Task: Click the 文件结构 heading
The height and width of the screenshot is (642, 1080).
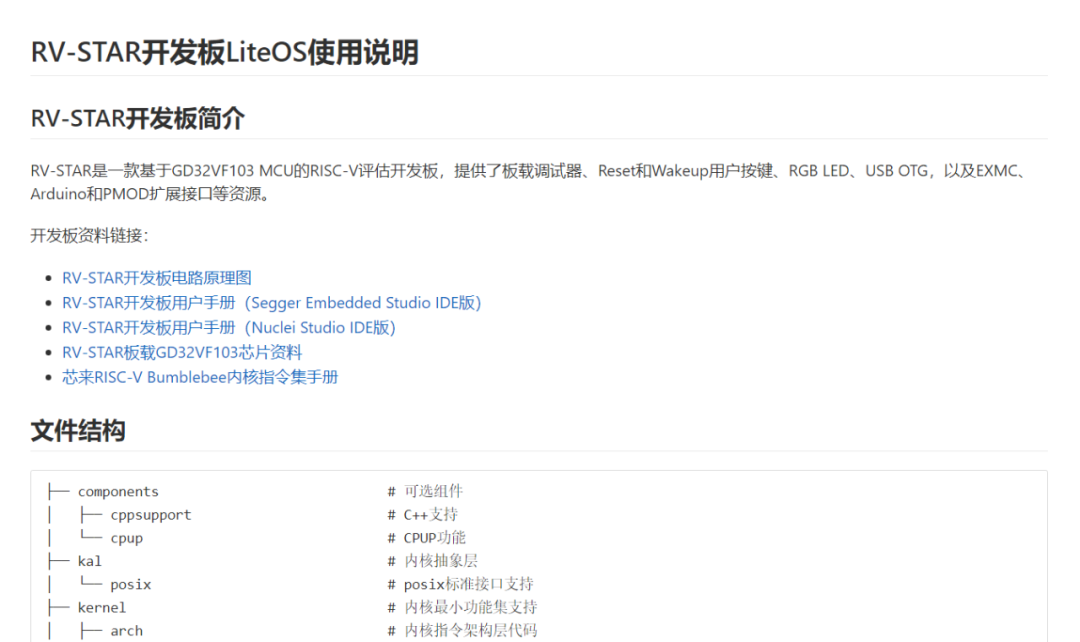Action: coord(78,431)
